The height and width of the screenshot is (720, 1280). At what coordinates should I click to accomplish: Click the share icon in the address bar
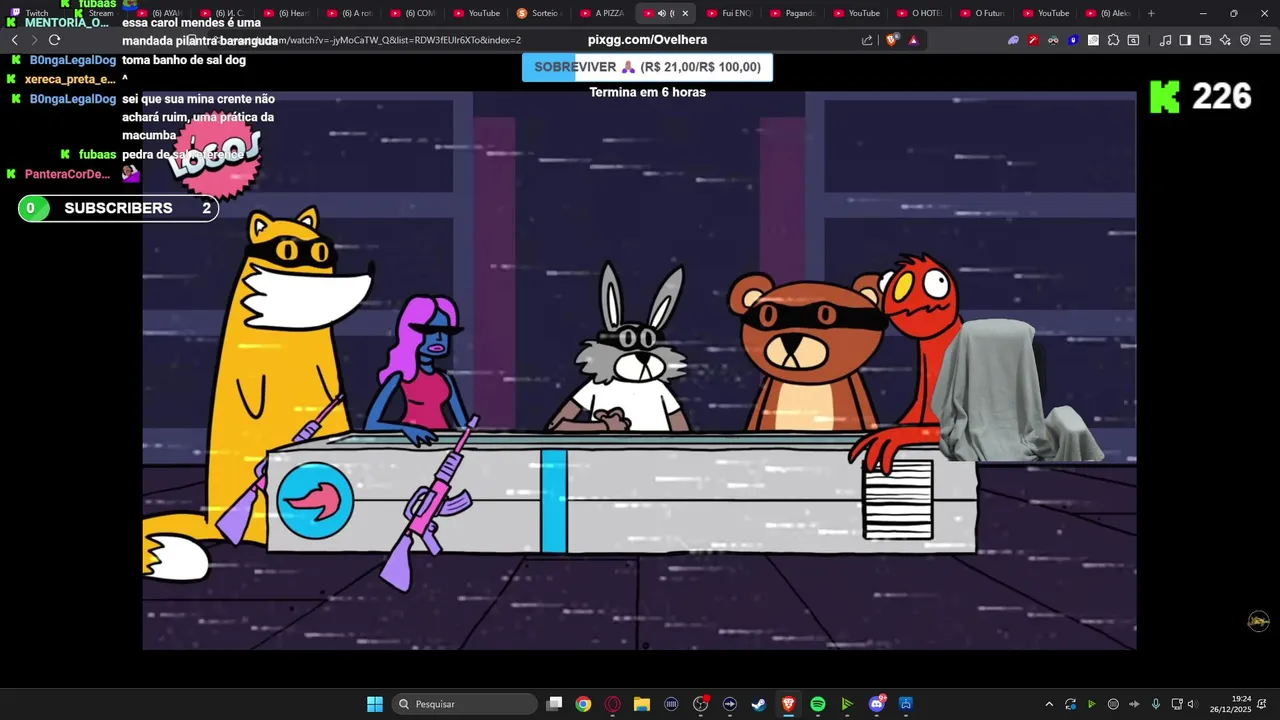point(867,40)
